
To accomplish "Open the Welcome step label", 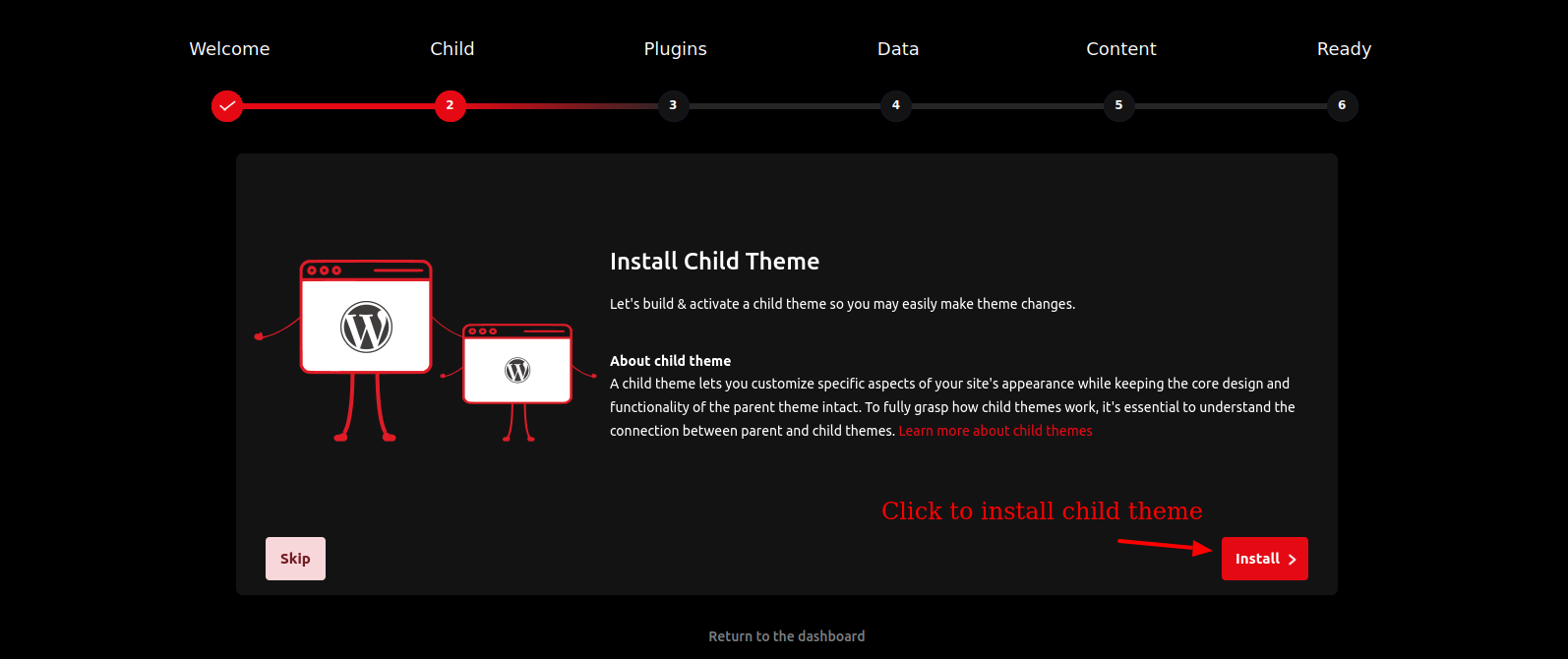I will (x=229, y=49).
